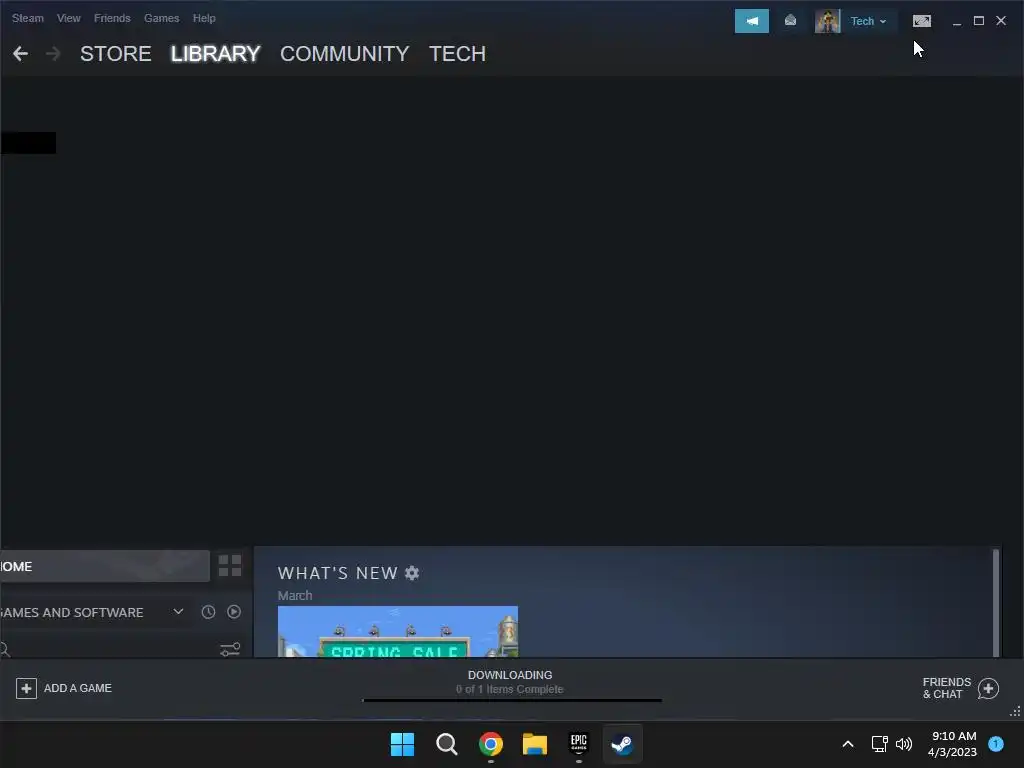Launch Google Chrome from taskbar

pyautogui.click(x=490, y=744)
